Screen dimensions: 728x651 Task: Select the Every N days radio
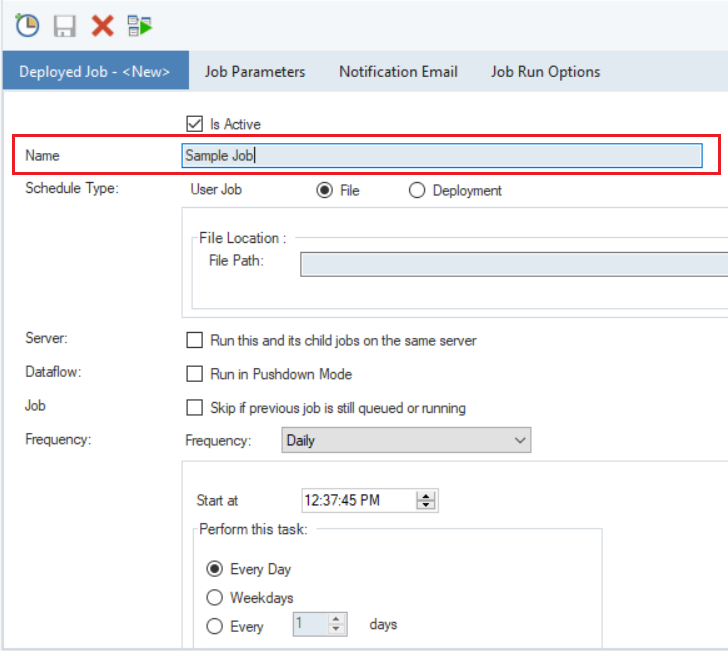(214, 627)
